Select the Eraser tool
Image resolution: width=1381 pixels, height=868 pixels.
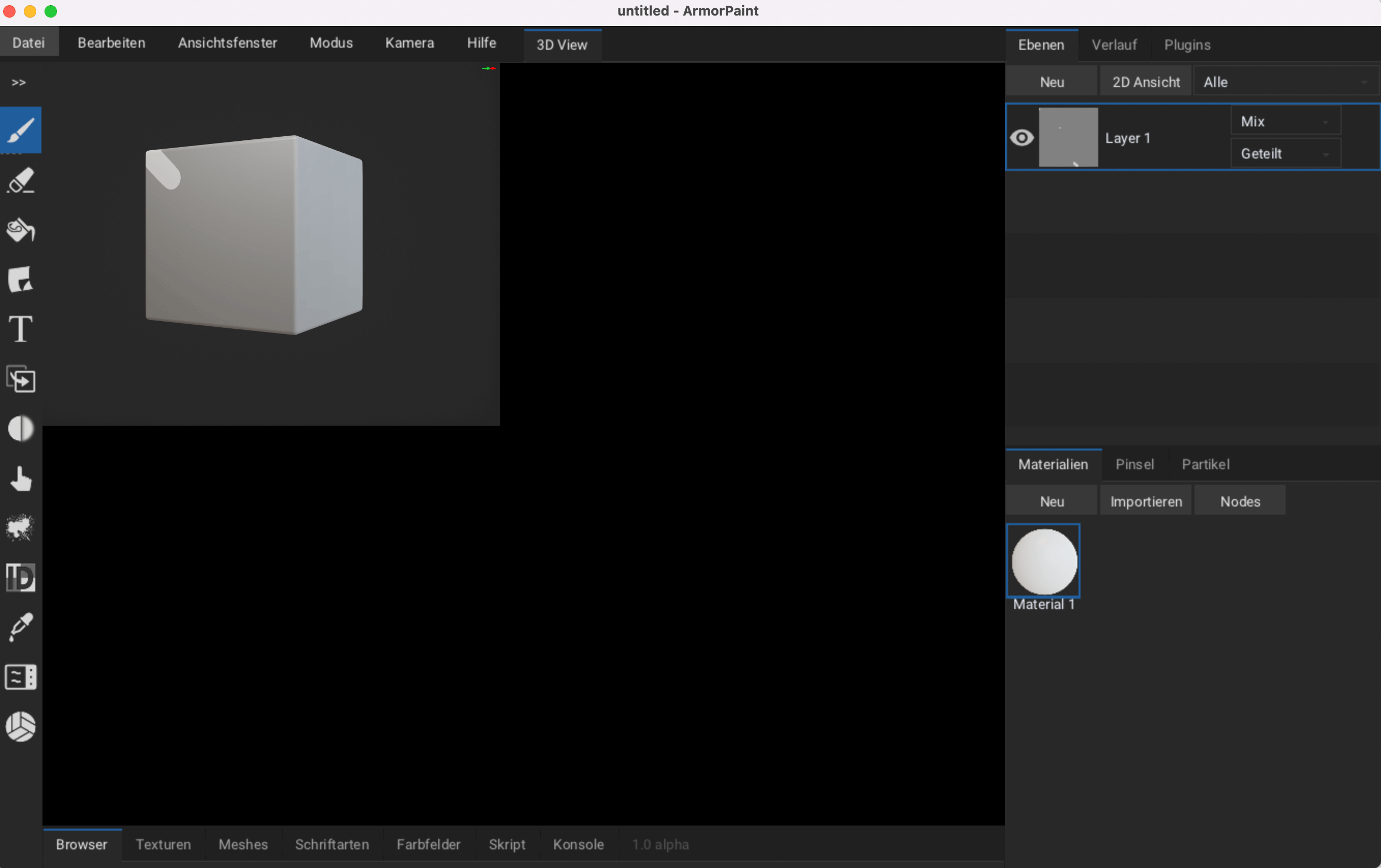[21, 181]
